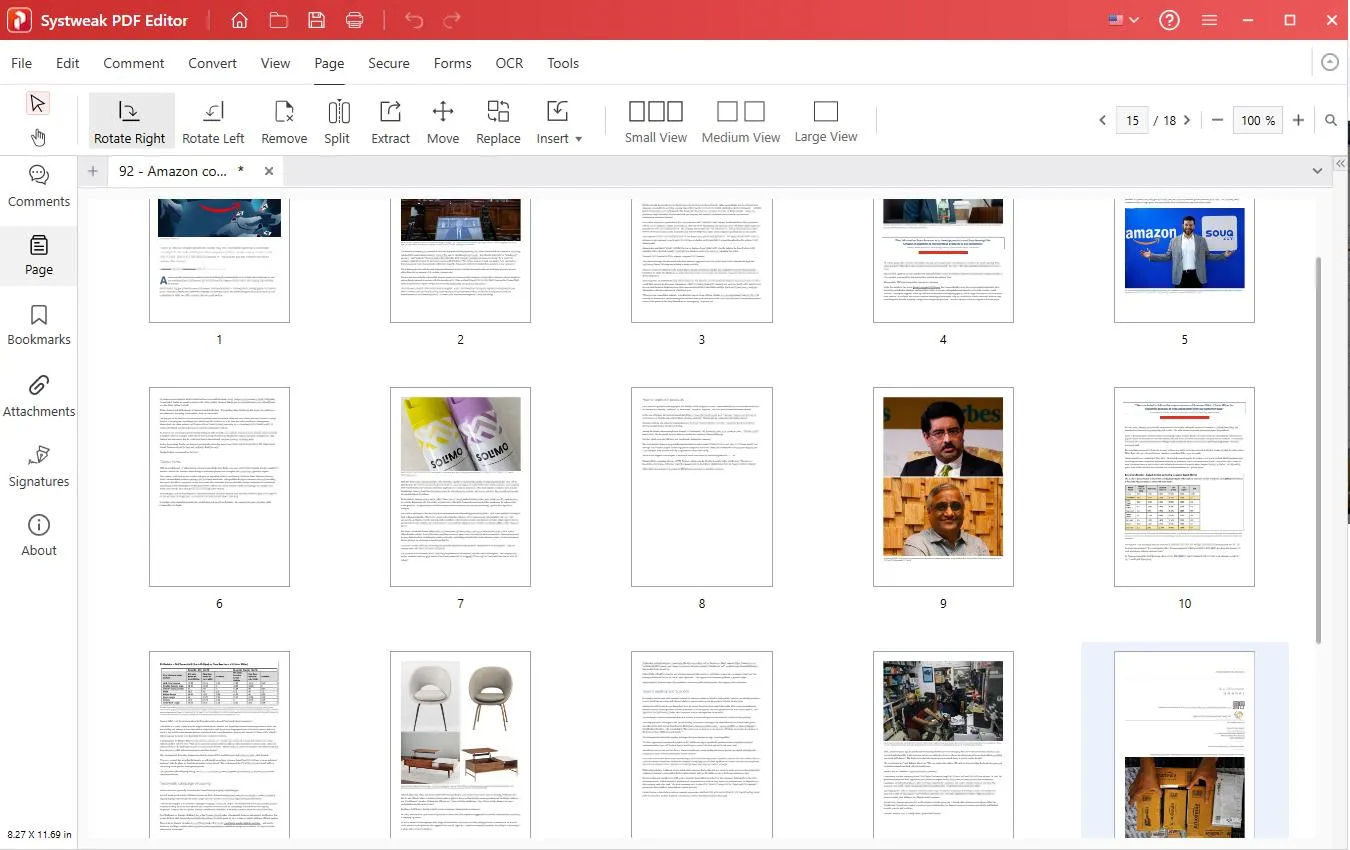The height and width of the screenshot is (850, 1350).
Task: Expand the tab list chevron
Action: 1317,171
